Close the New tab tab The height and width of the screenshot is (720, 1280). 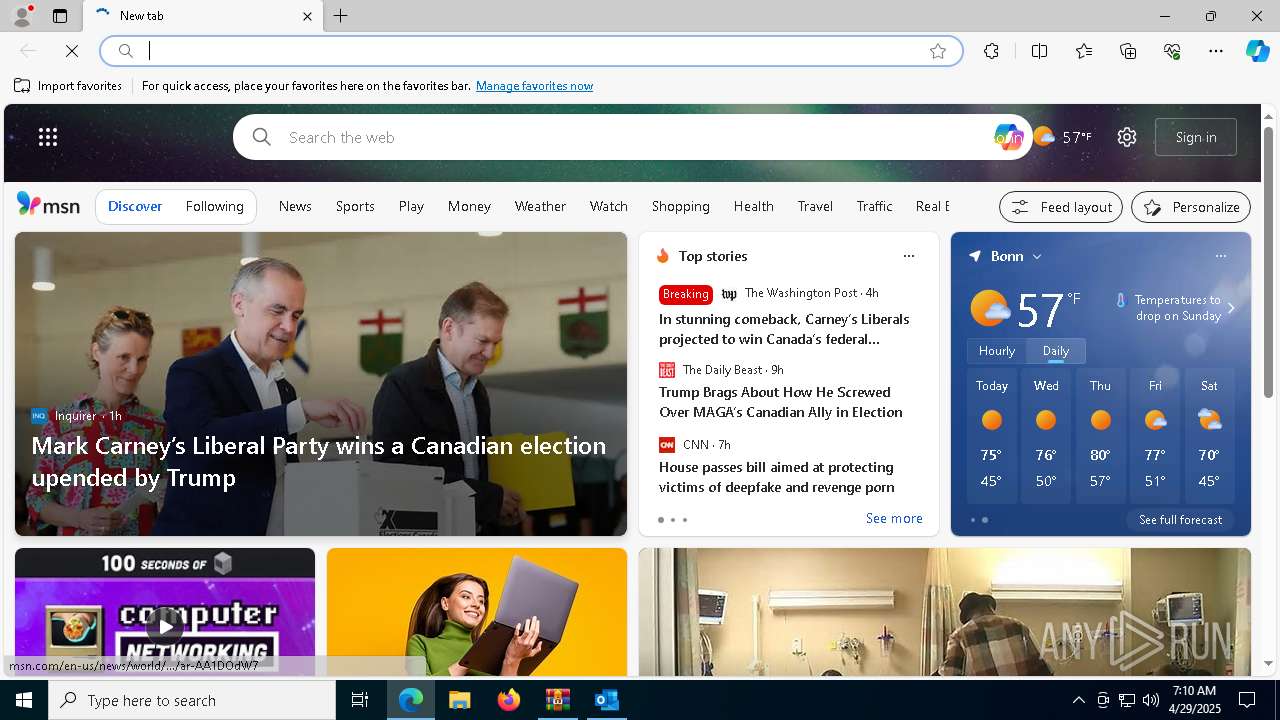307,16
